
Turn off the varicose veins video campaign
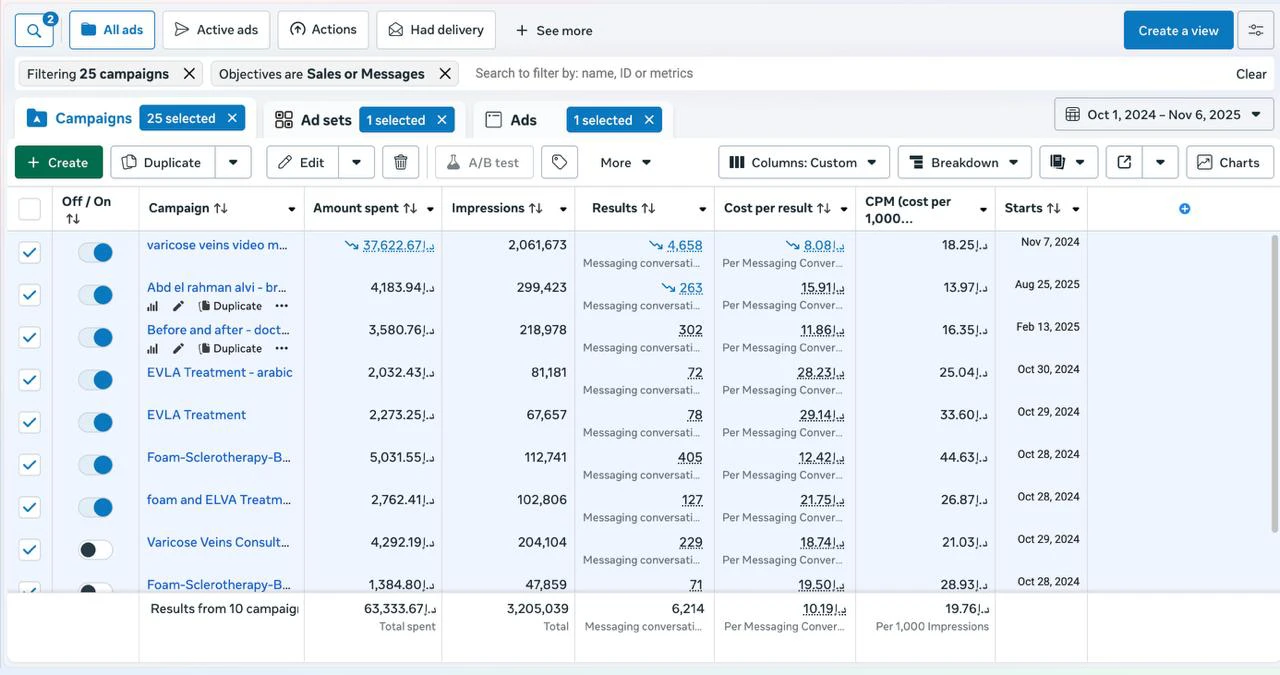coord(96,253)
